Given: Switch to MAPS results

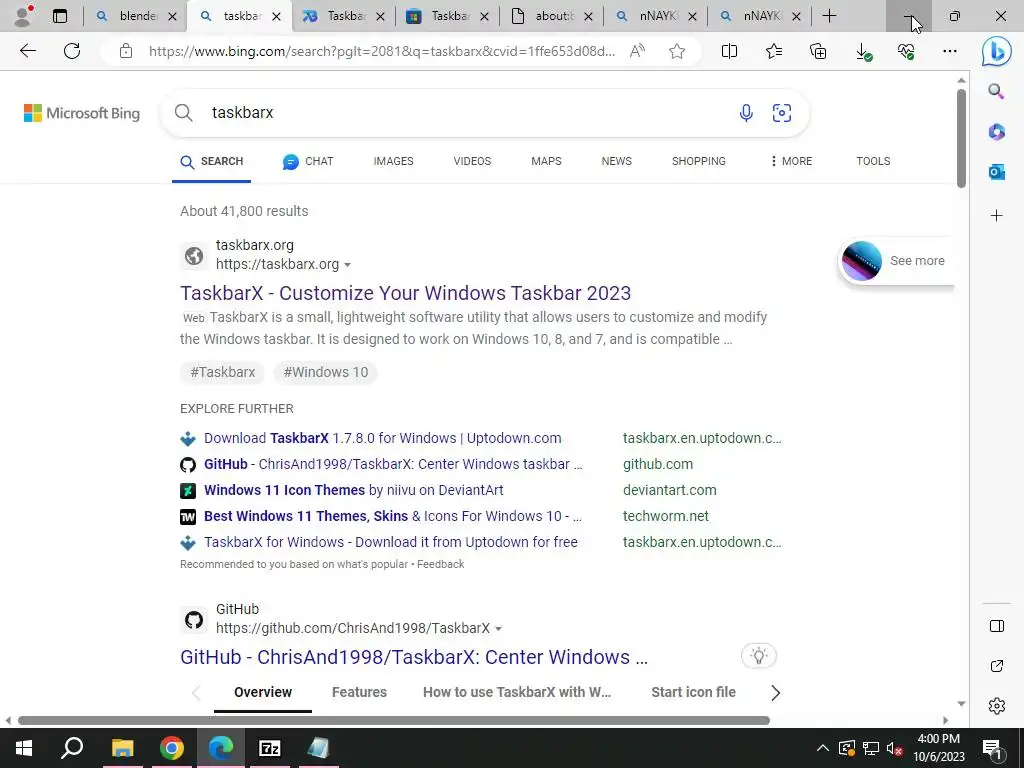Looking at the screenshot, I should [546, 161].
